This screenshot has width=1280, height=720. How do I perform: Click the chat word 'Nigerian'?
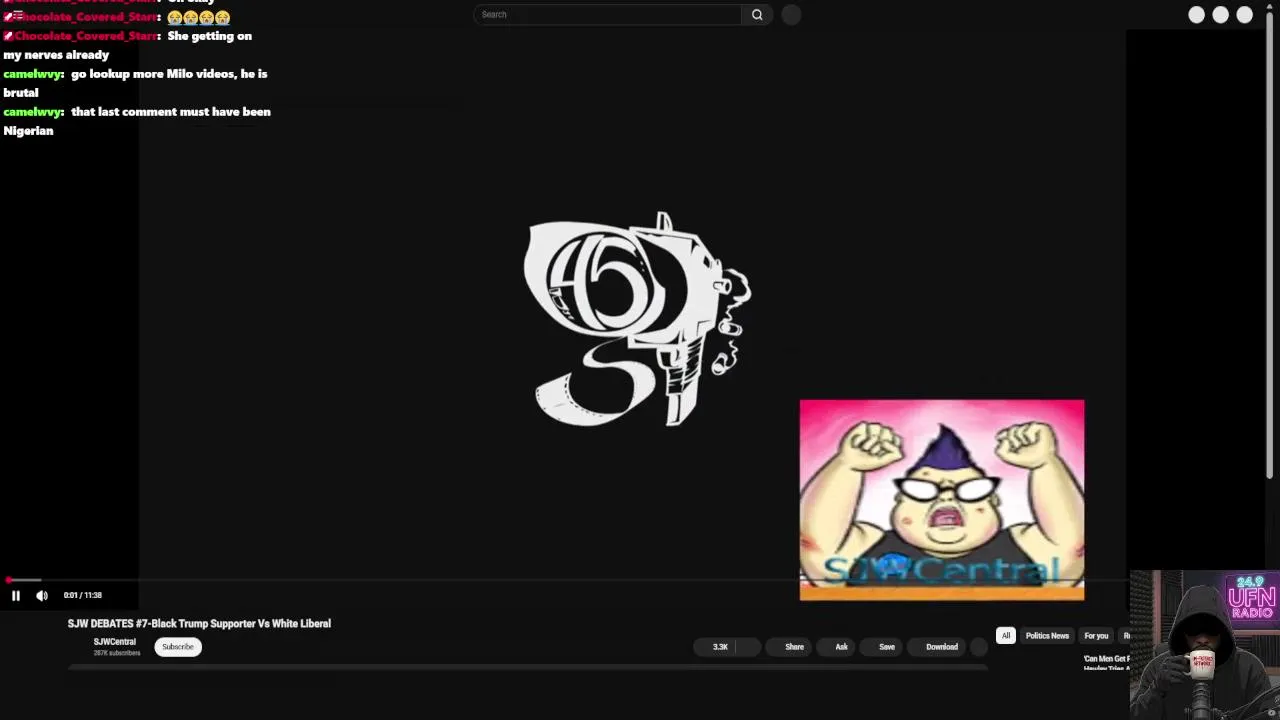pyautogui.click(x=28, y=131)
